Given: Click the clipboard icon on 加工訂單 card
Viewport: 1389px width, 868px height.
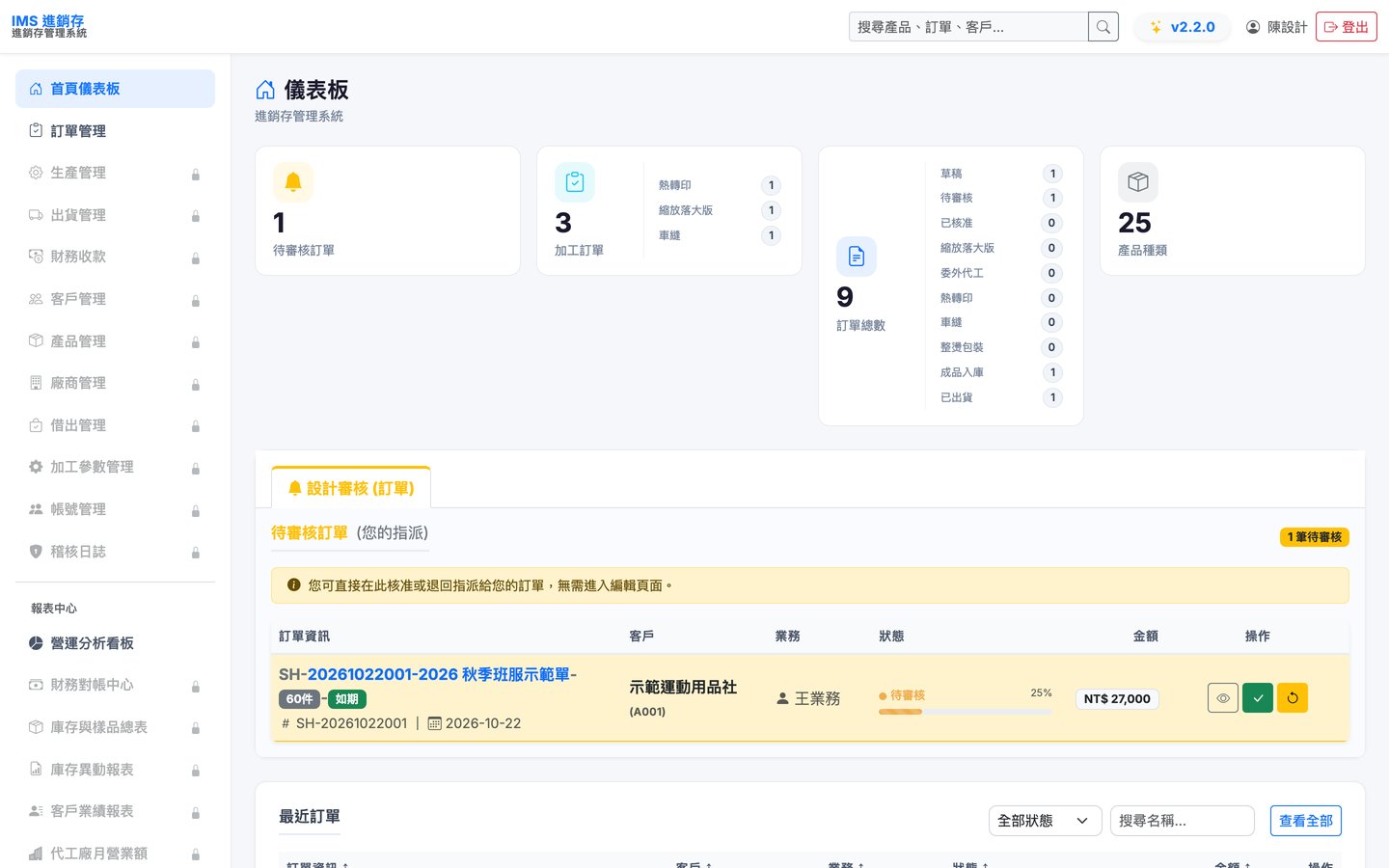Looking at the screenshot, I should (575, 182).
